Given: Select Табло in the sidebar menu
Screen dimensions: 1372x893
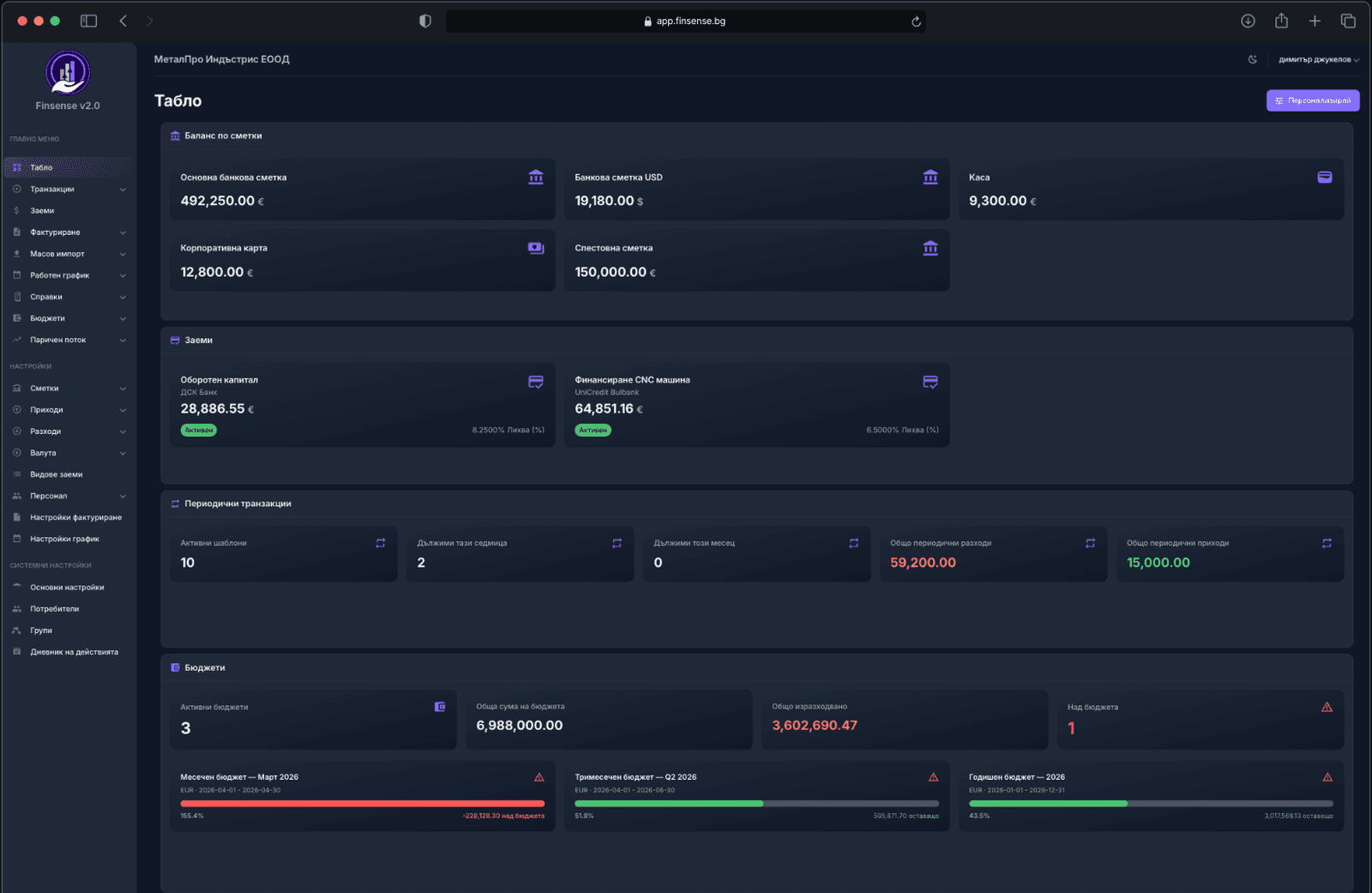Looking at the screenshot, I should (69, 167).
